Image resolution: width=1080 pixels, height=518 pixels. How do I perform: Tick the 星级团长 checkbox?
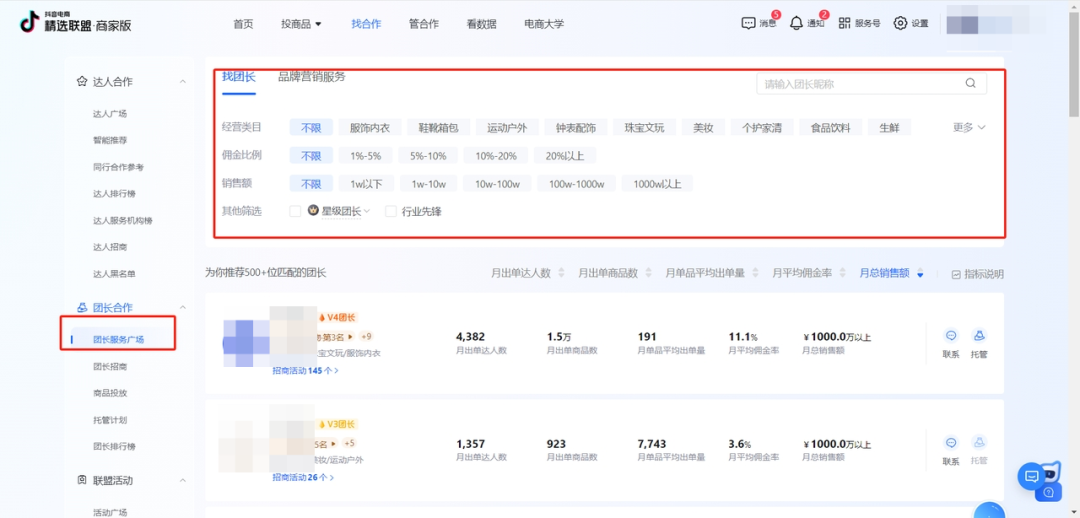(x=295, y=211)
